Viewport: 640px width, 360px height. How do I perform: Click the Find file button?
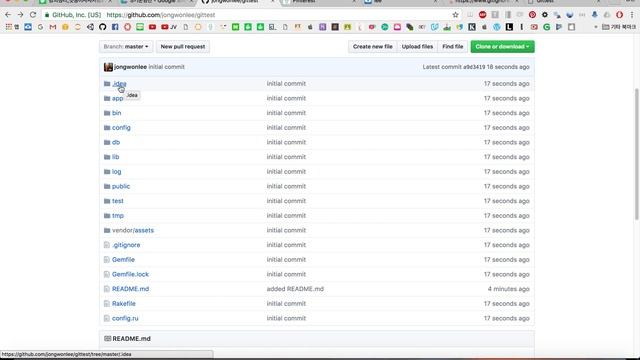[453, 47]
